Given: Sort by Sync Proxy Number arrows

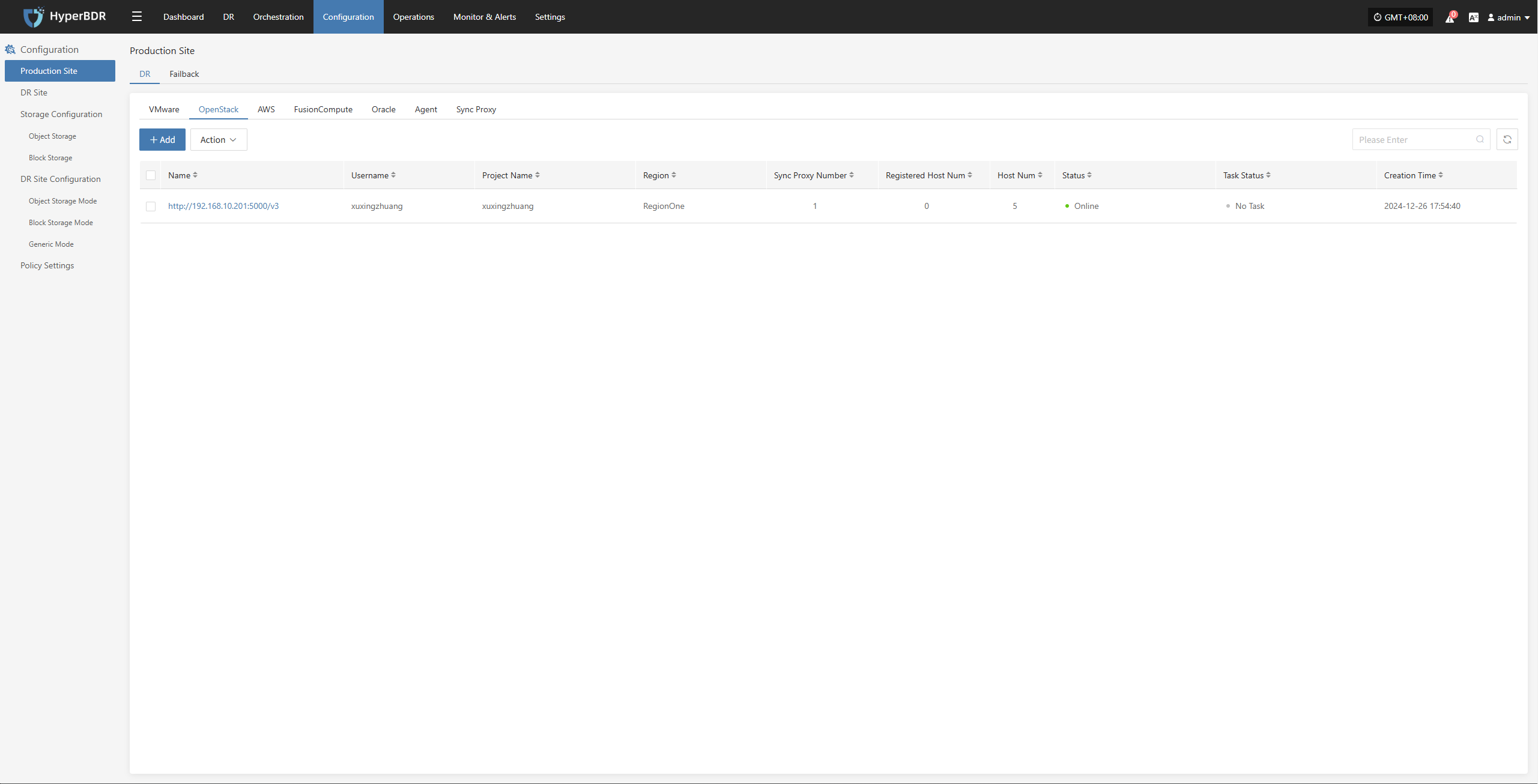Looking at the screenshot, I should tap(852, 175).
